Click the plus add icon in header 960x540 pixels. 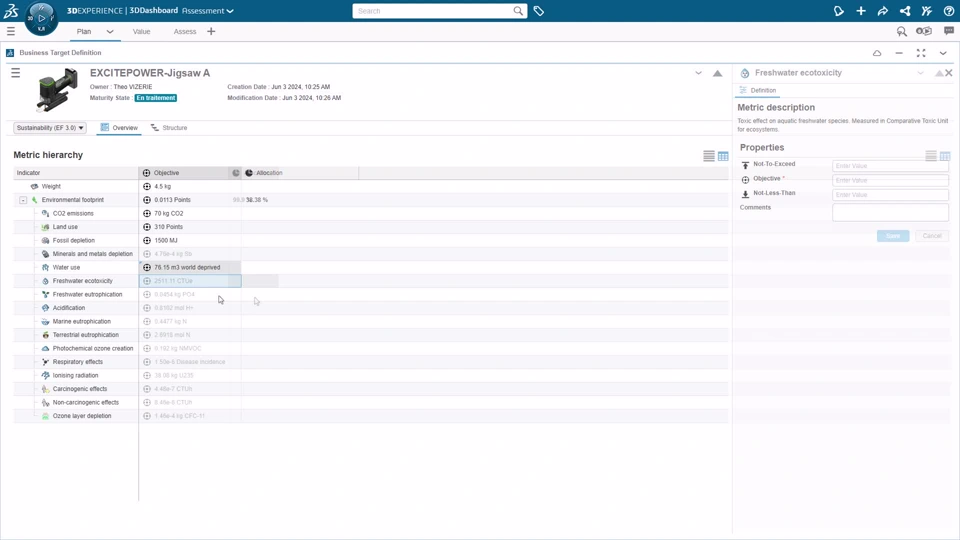pyautogui.click(x=861, y=11)
